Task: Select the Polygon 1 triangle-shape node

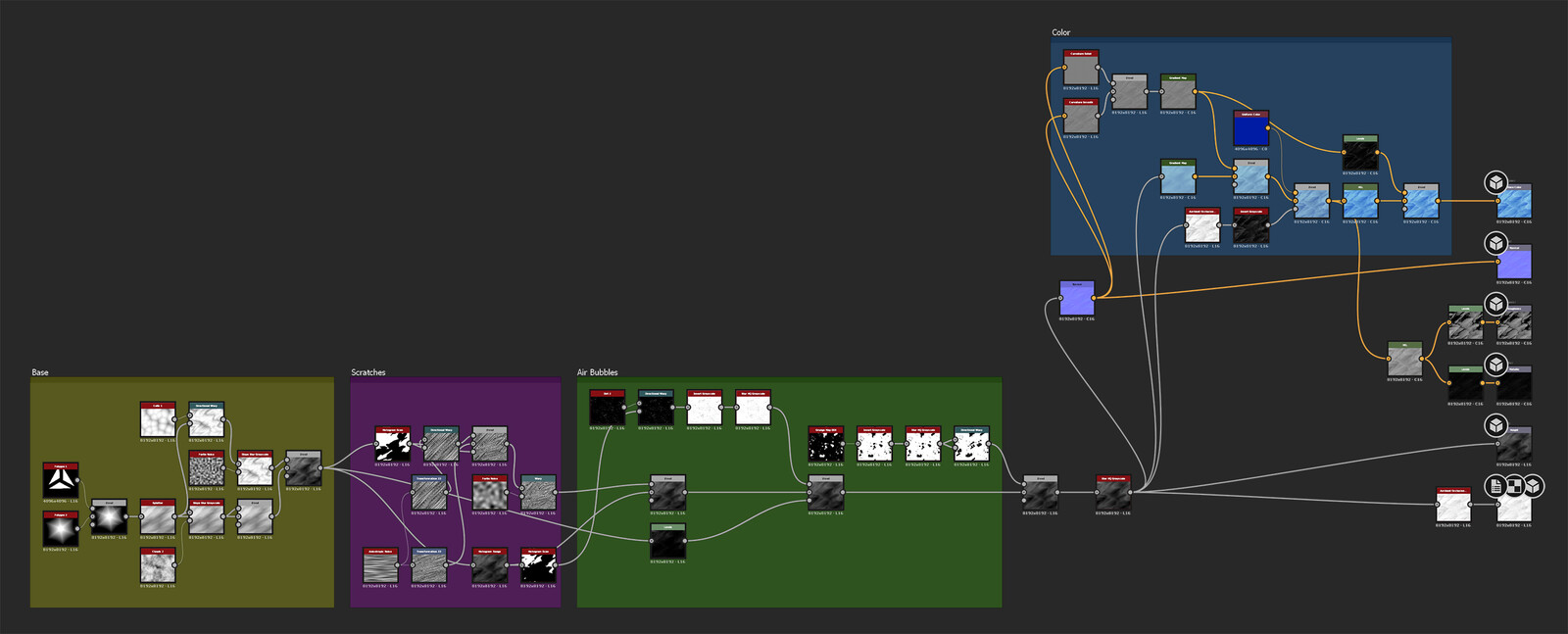Action: coord(61,480)
